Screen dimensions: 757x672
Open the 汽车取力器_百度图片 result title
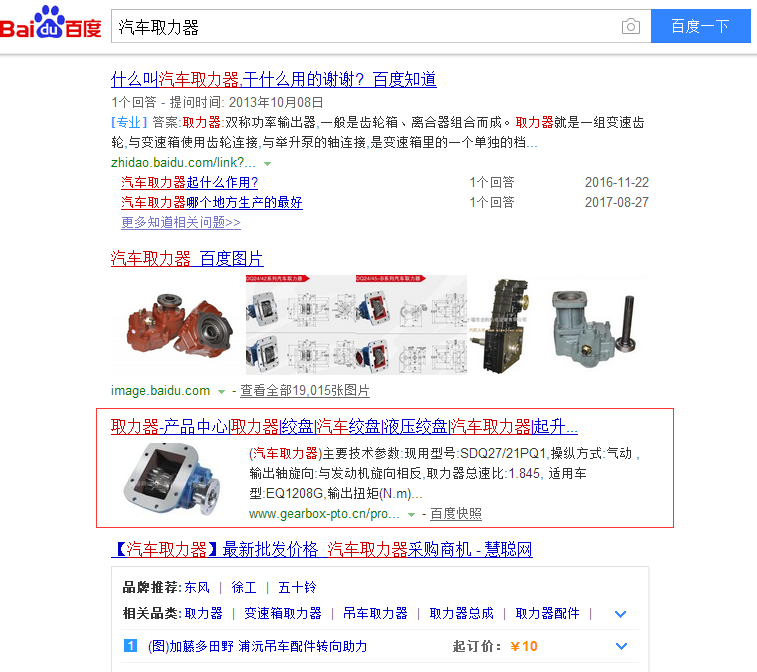[187, 259]
